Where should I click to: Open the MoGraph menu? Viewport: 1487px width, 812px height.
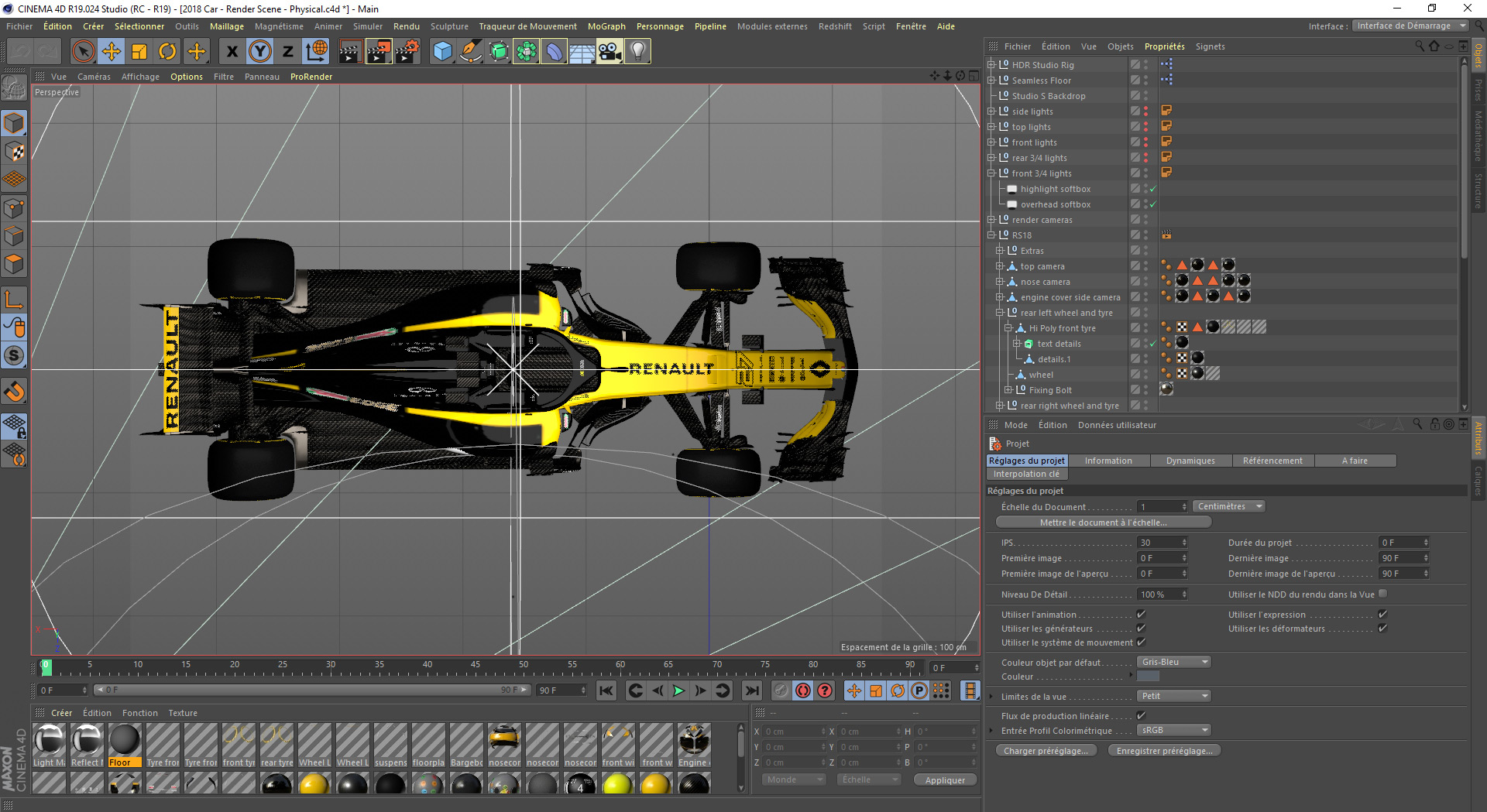[606, 26]
